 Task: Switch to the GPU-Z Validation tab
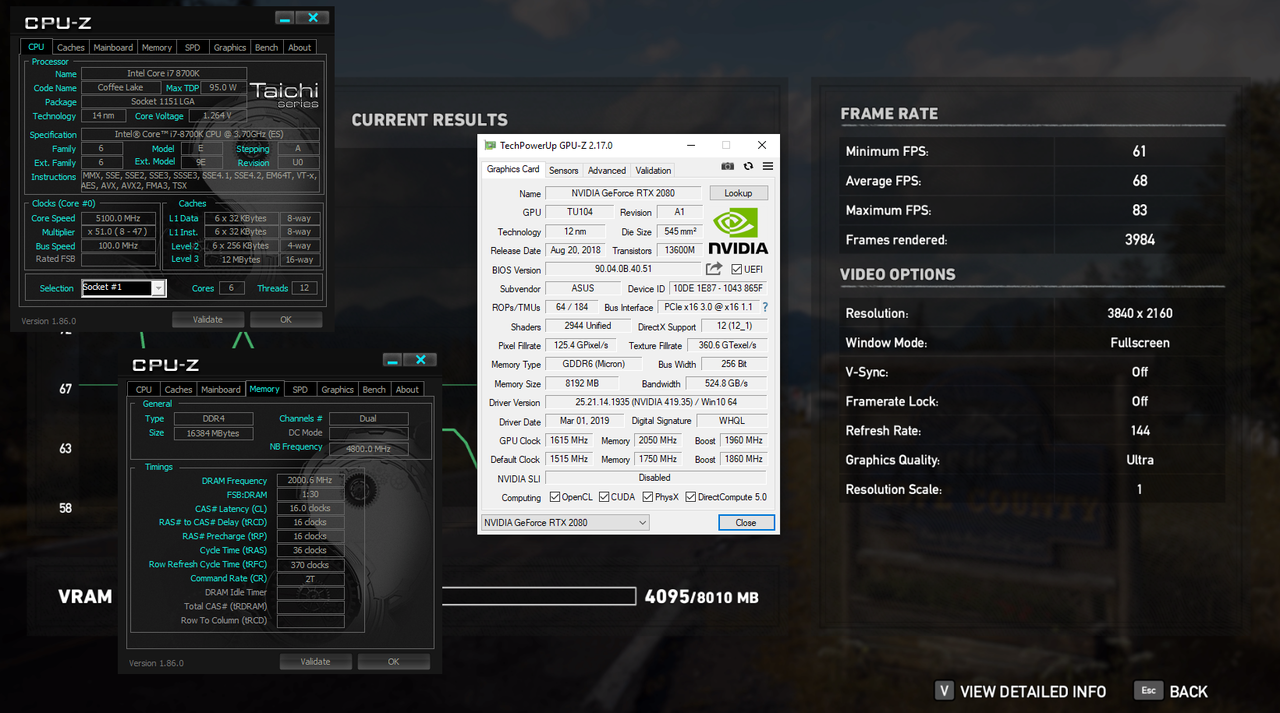point(654,170)
